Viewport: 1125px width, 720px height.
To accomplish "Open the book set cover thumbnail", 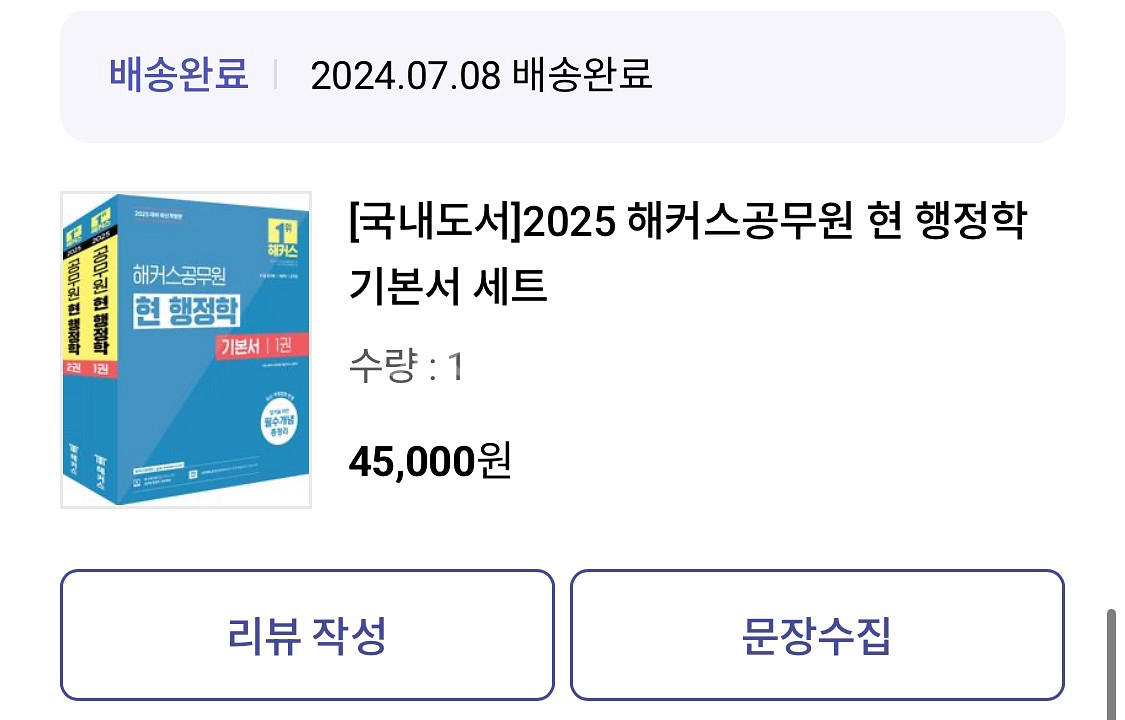I will tap(186, 350).
